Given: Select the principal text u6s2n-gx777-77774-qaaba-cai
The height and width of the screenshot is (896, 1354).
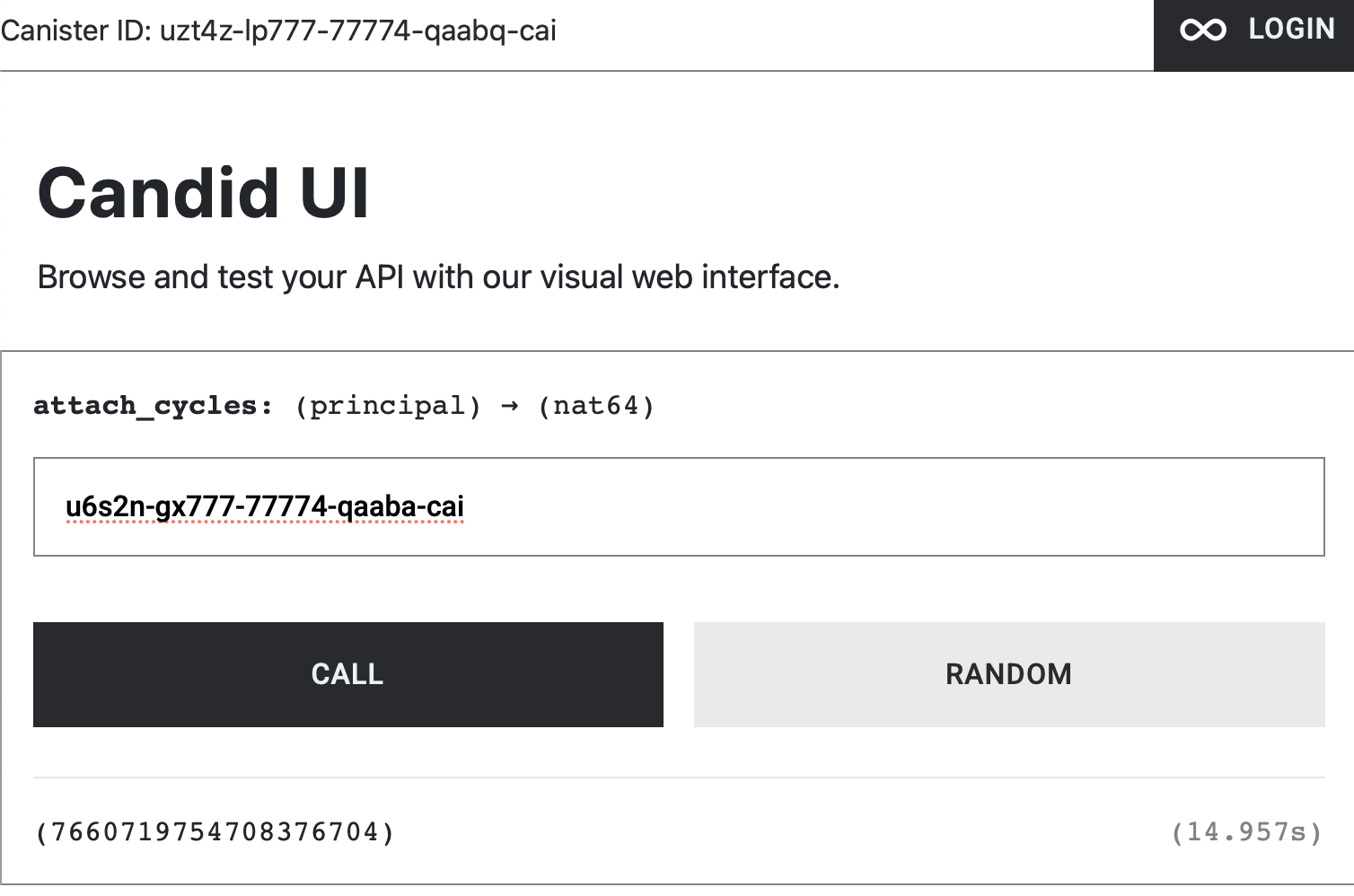Looking at the screenshot, I should [264, 506].
